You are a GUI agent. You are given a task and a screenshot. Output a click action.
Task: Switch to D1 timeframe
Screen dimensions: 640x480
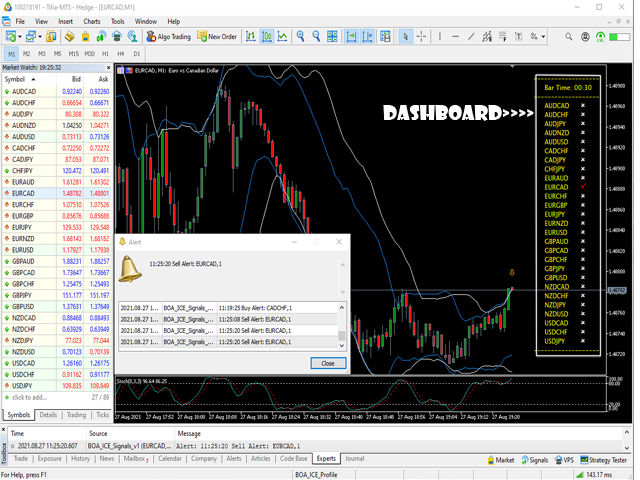(137, 54)
